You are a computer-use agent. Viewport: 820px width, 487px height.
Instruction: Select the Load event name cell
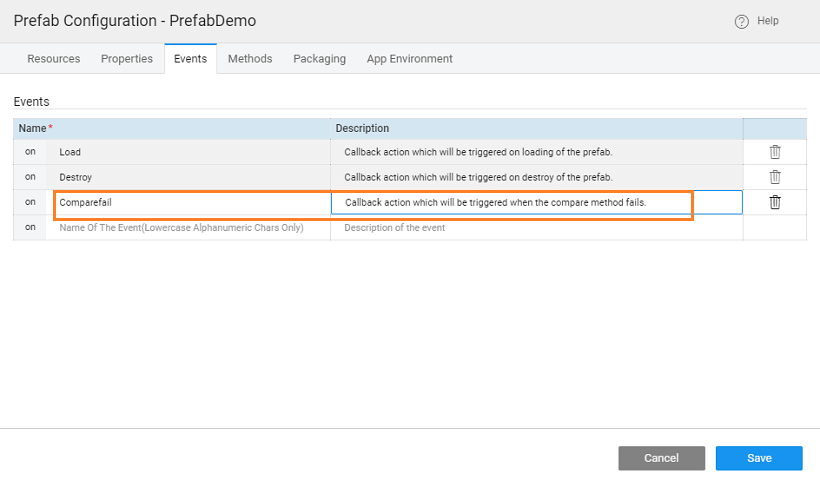(x=190, y=152)
